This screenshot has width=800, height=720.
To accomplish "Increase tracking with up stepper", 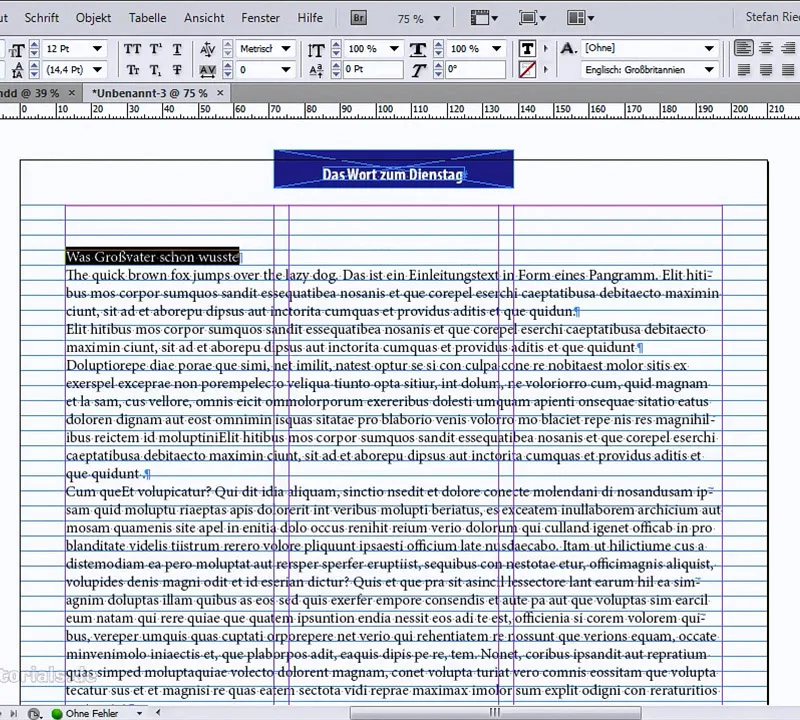I will pyautogui.click(x=228, y=66).
